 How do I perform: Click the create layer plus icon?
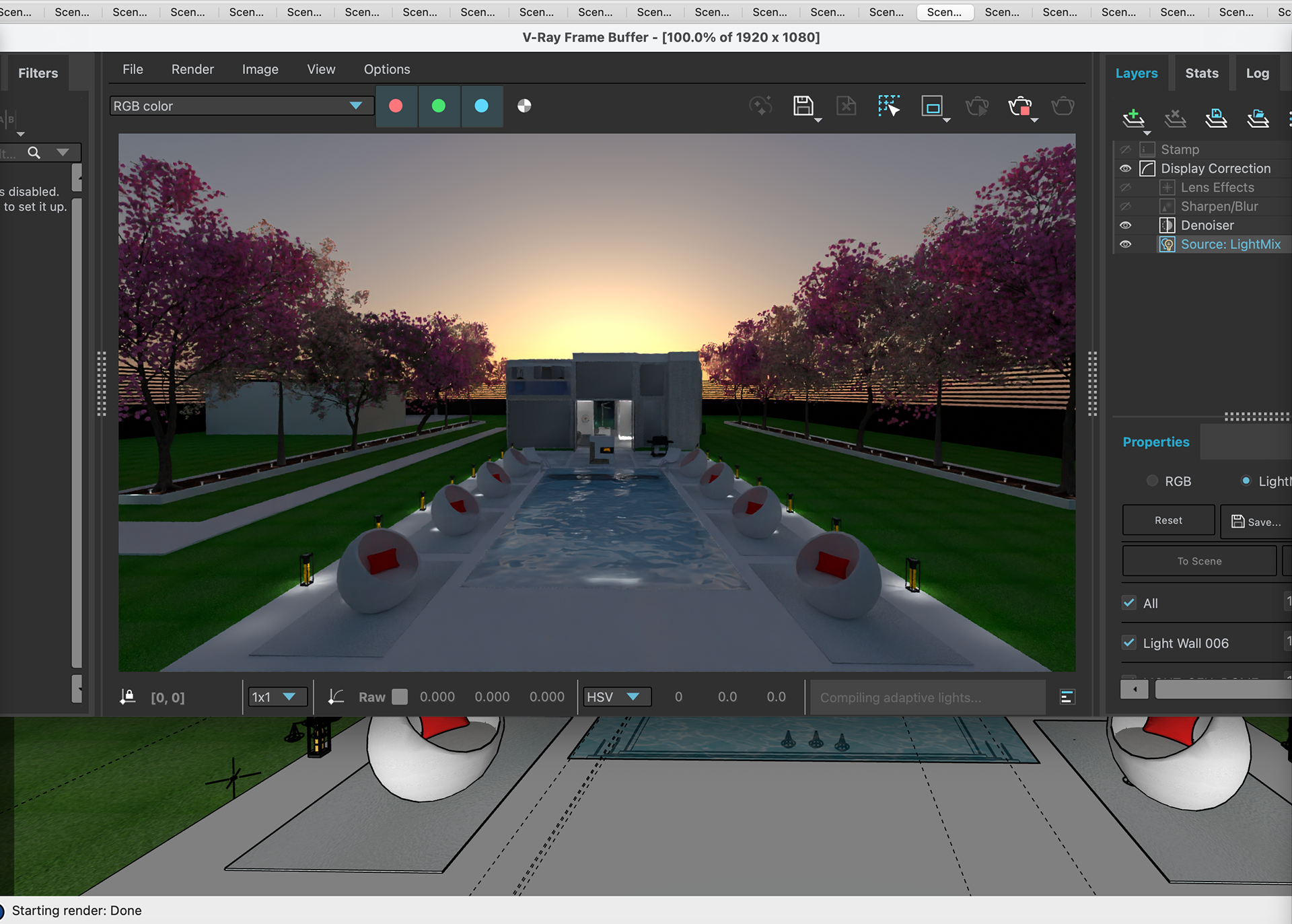1133,118
